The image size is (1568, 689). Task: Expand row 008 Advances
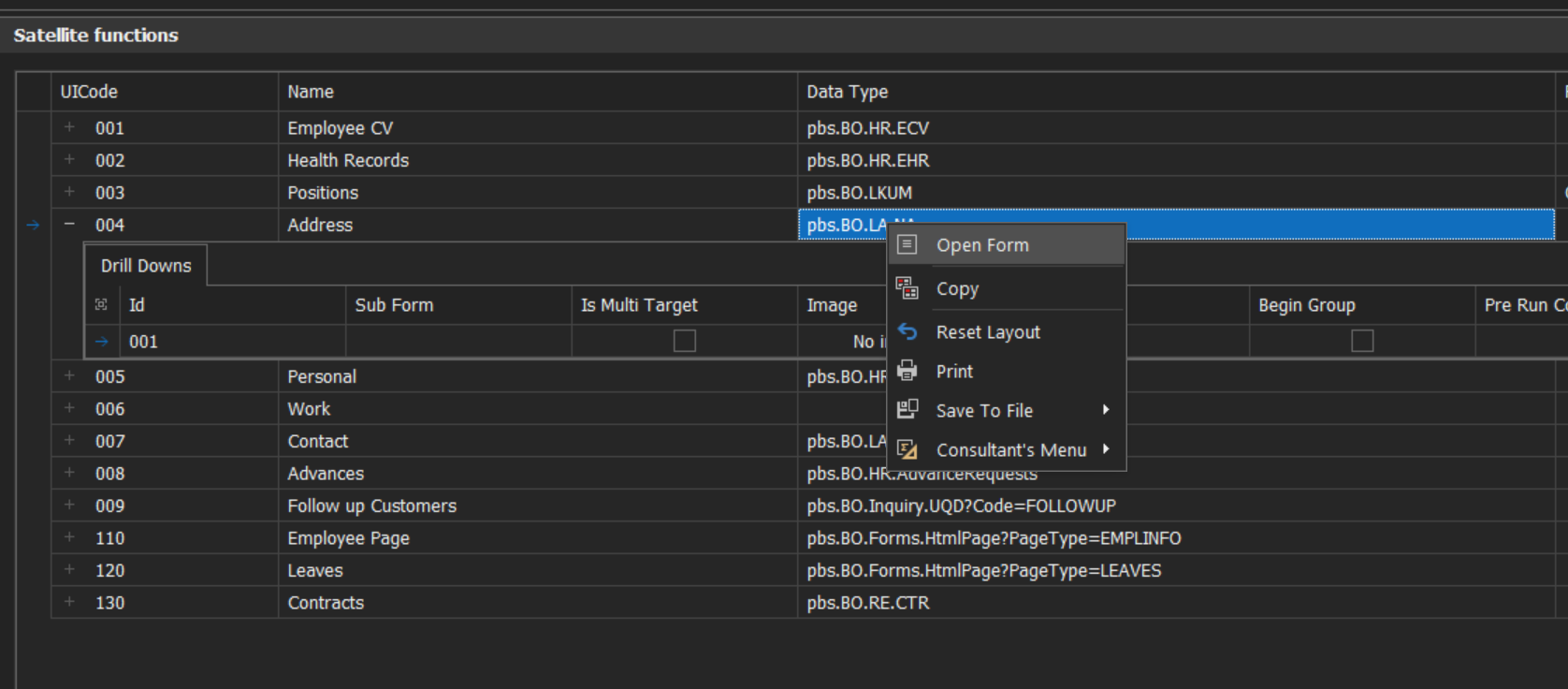pos(69,473)
